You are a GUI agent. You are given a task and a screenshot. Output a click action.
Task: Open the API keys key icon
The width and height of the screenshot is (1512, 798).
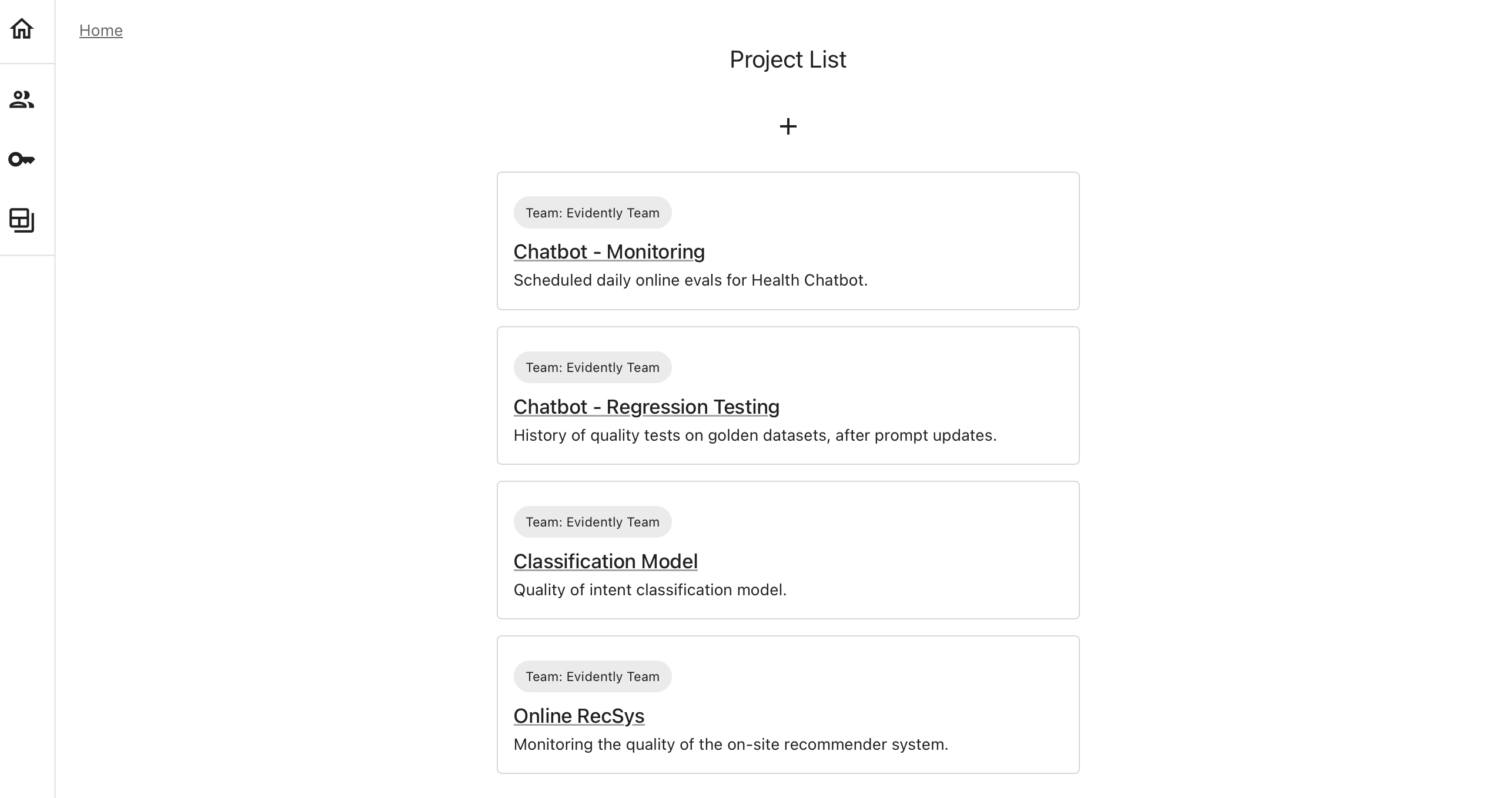22,159
